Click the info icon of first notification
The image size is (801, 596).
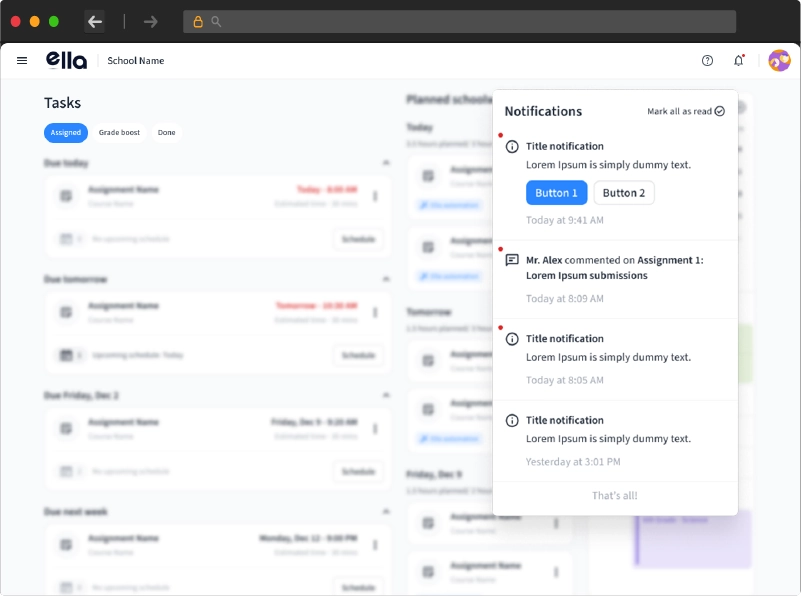click(512, 147)
